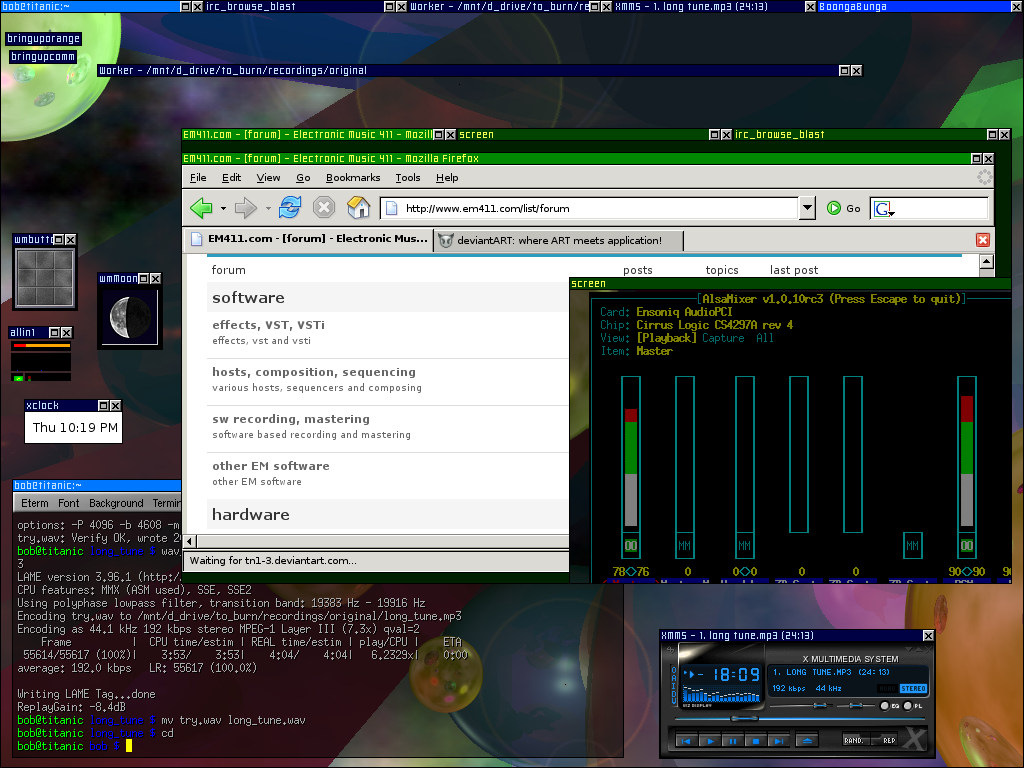Viewport: 1024px width, 768px height.
Task: Open the back history dropdown arrow
Action: tap(223, 208)
